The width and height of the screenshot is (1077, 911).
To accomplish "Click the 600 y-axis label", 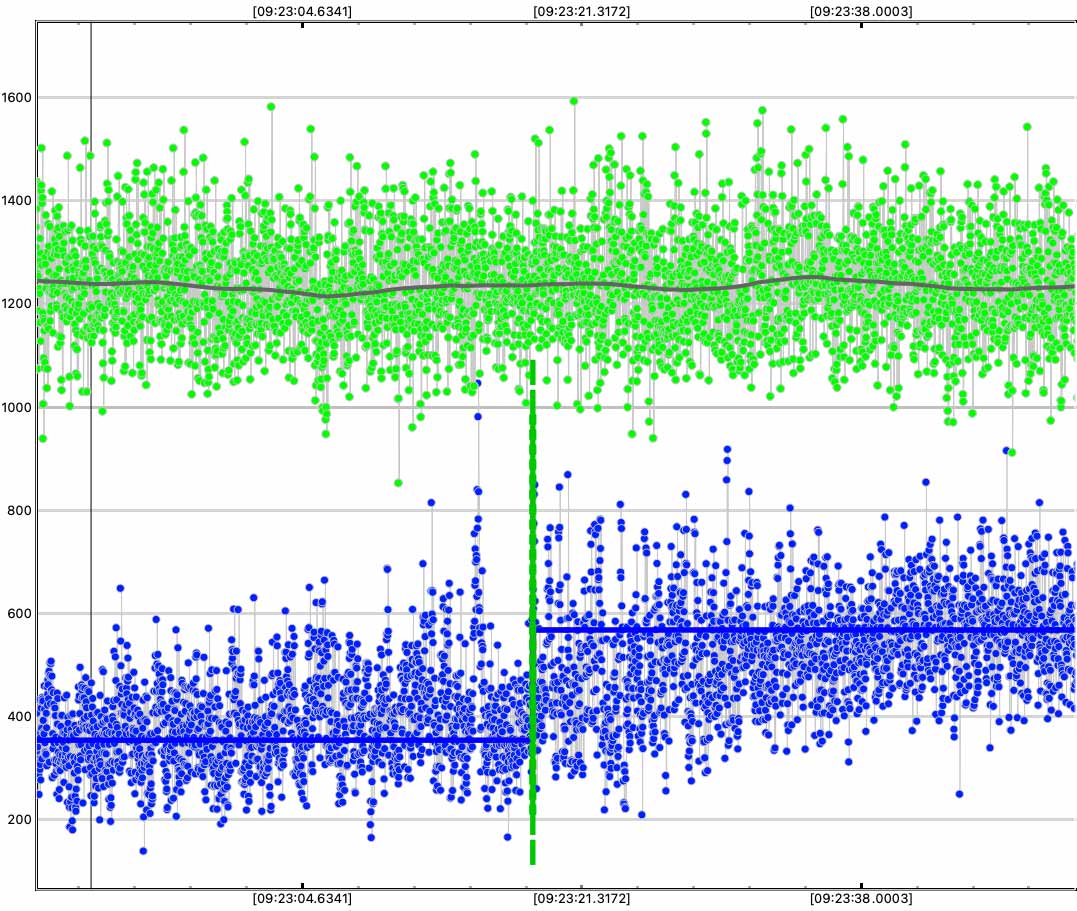I will pyautogui.click(x=19, y=613).
